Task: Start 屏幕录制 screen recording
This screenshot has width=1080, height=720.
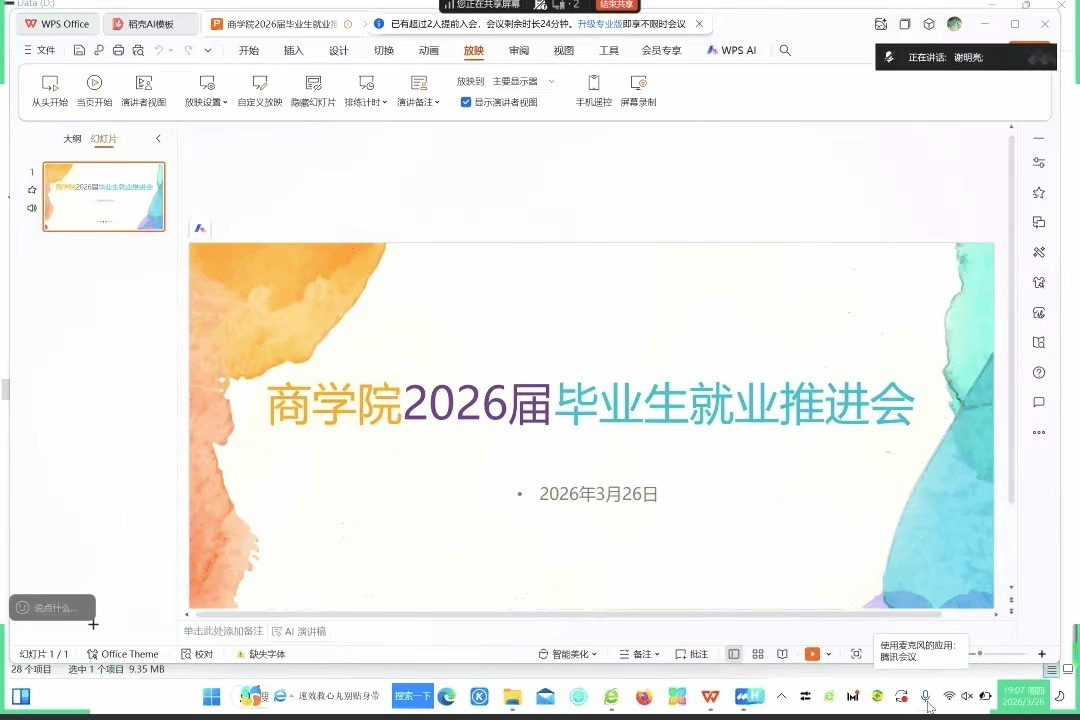Action: [x=638, y=83]
